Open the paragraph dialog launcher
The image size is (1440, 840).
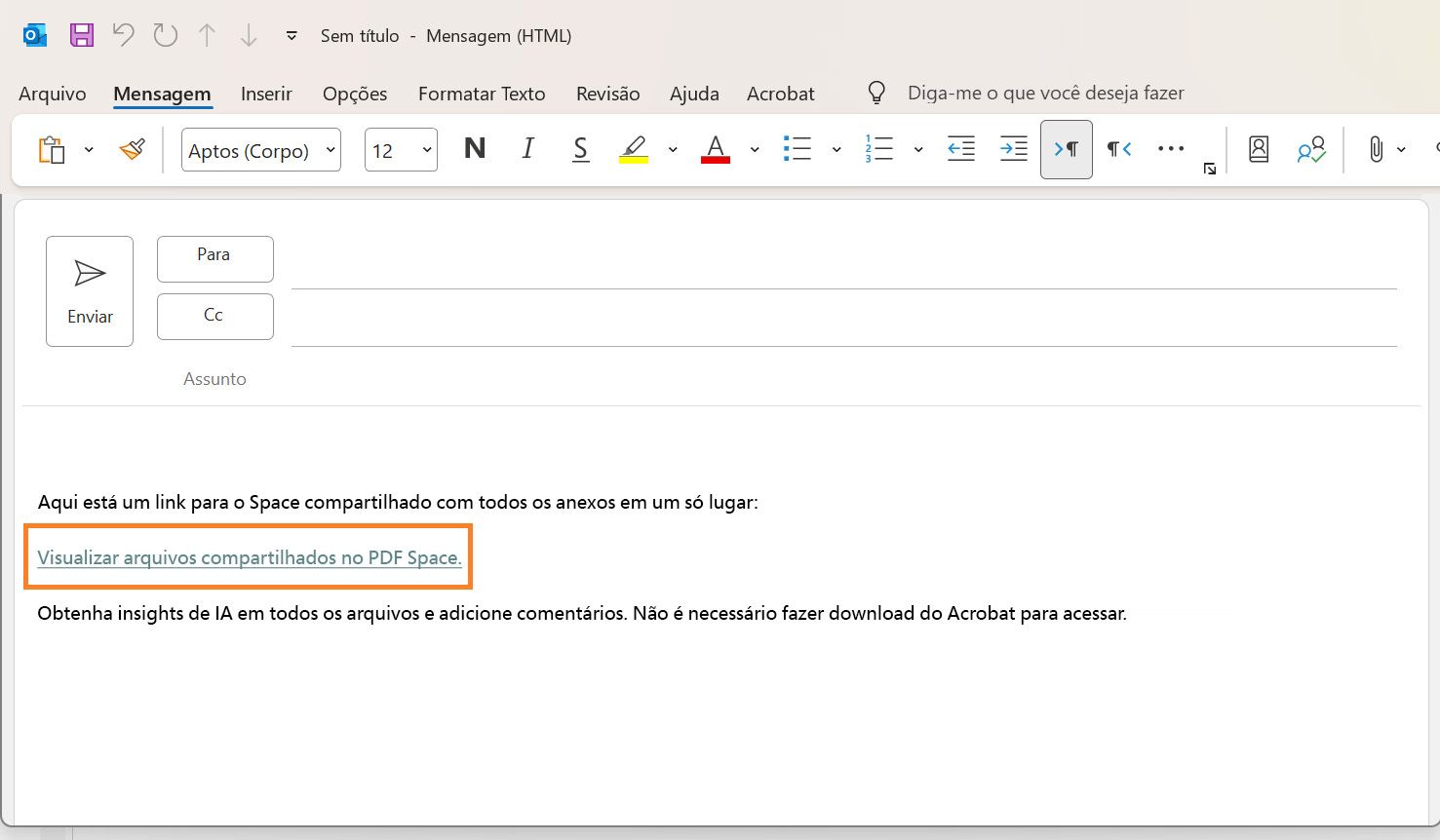pyautogui.click(x=1210, y=169)
